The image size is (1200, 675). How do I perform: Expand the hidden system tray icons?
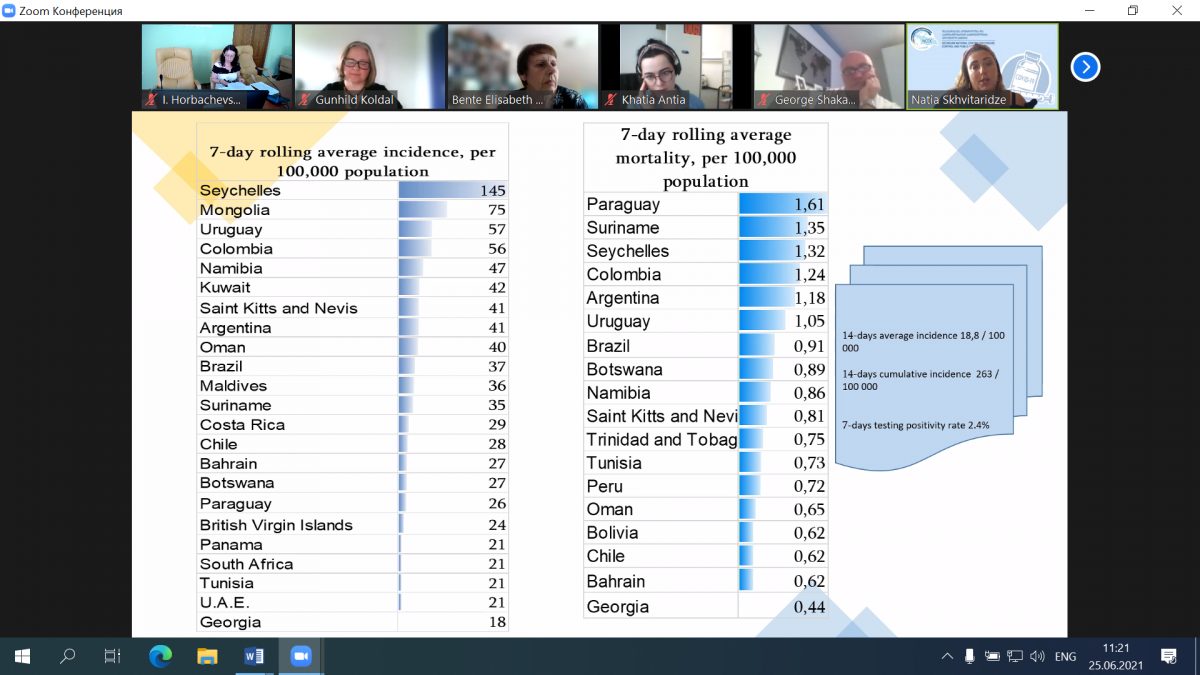pyautogui.click(x=947, y=657)
